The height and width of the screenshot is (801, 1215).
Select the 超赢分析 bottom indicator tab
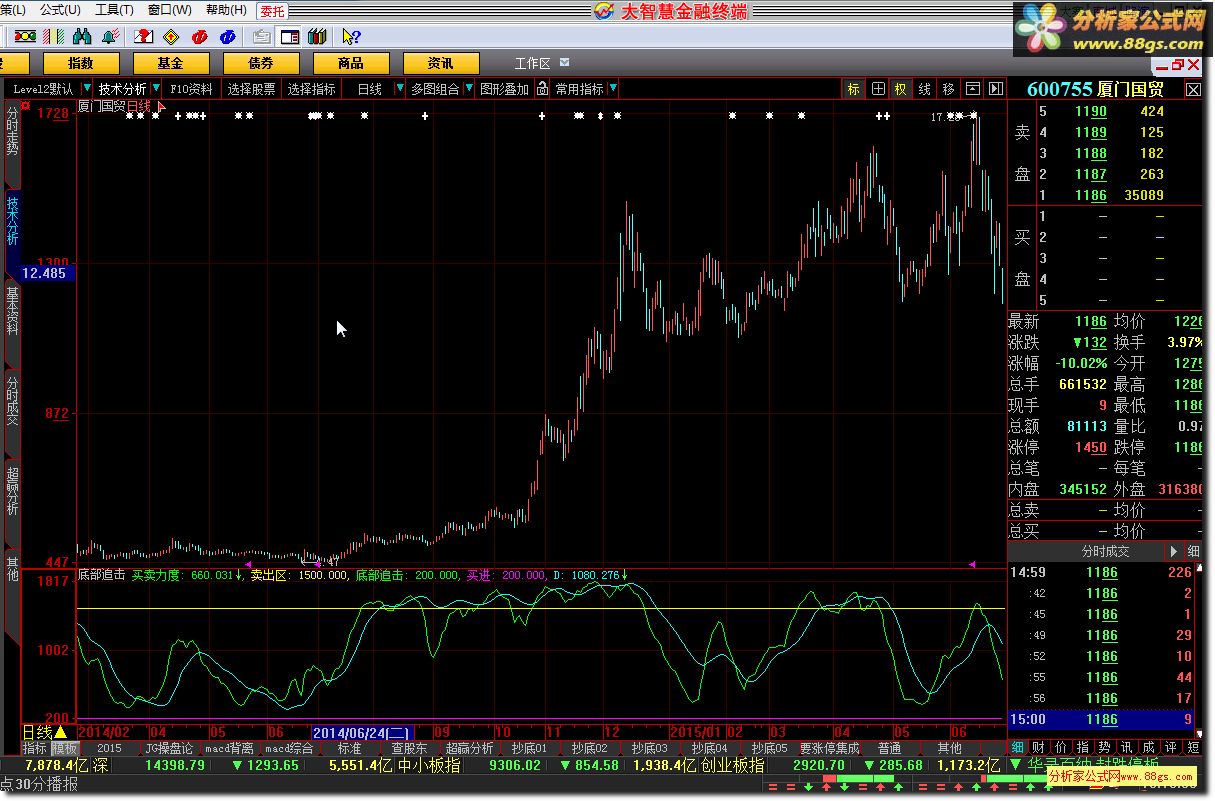coord(469,748)
